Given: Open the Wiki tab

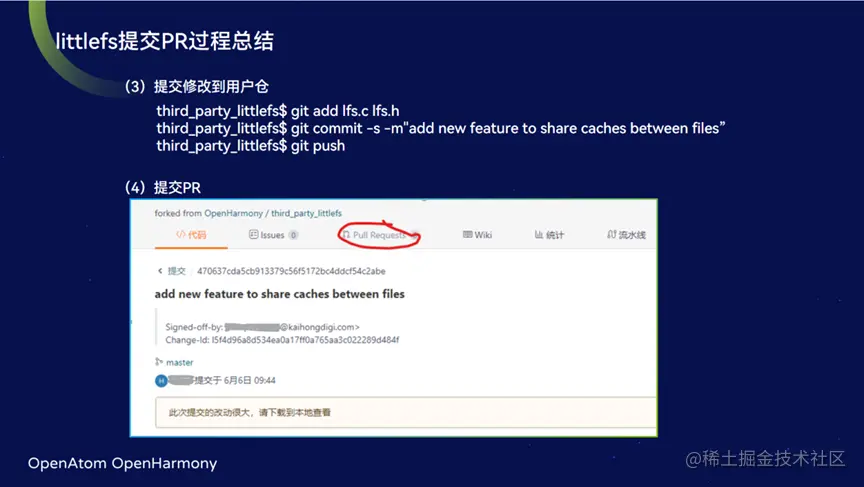Looking at the screenshot, I should [477, 235].
